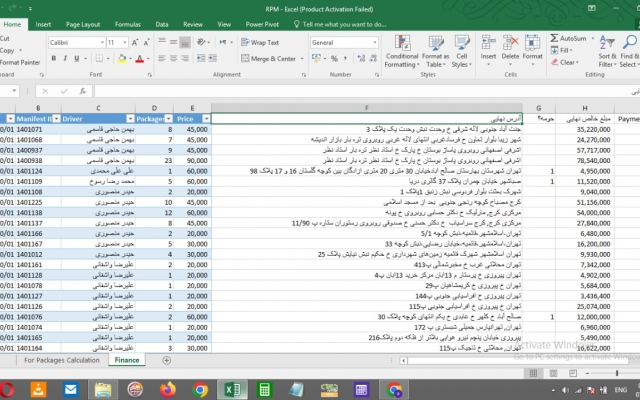
Task: Open the Power Pivot tab
Action: pos(262,24)
